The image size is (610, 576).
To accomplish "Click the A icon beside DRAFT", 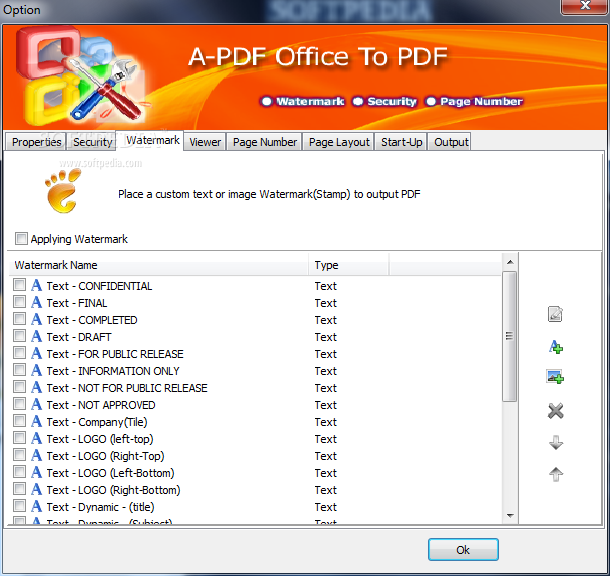I will coord(36,336).
